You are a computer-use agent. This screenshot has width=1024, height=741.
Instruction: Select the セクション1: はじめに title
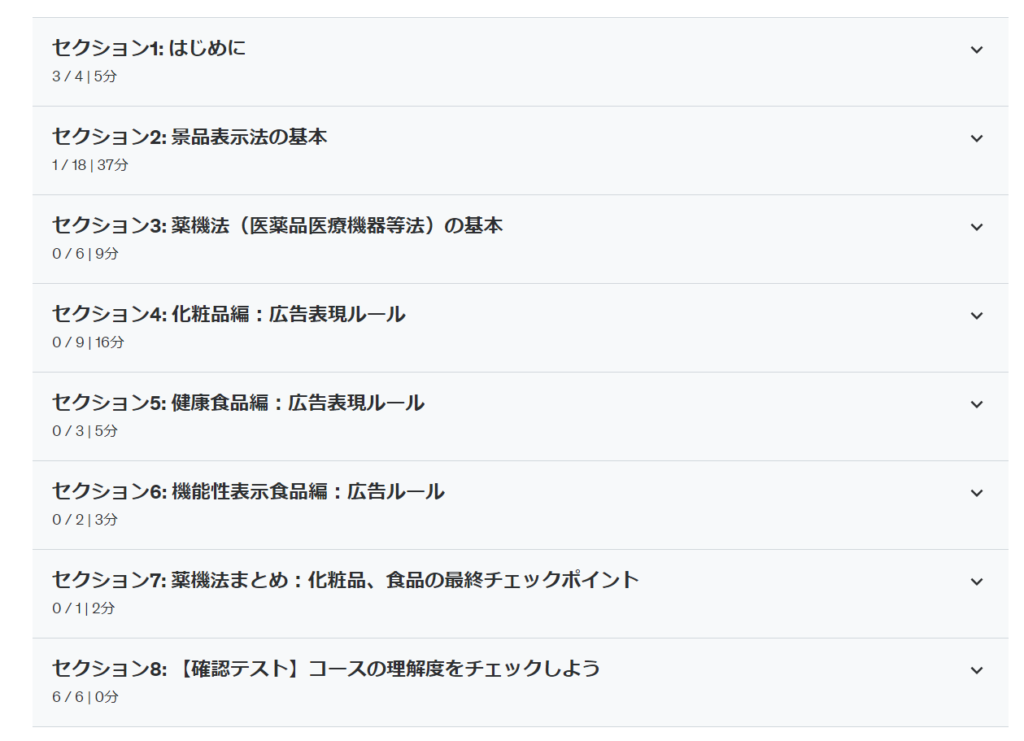(x=149, y=49)
